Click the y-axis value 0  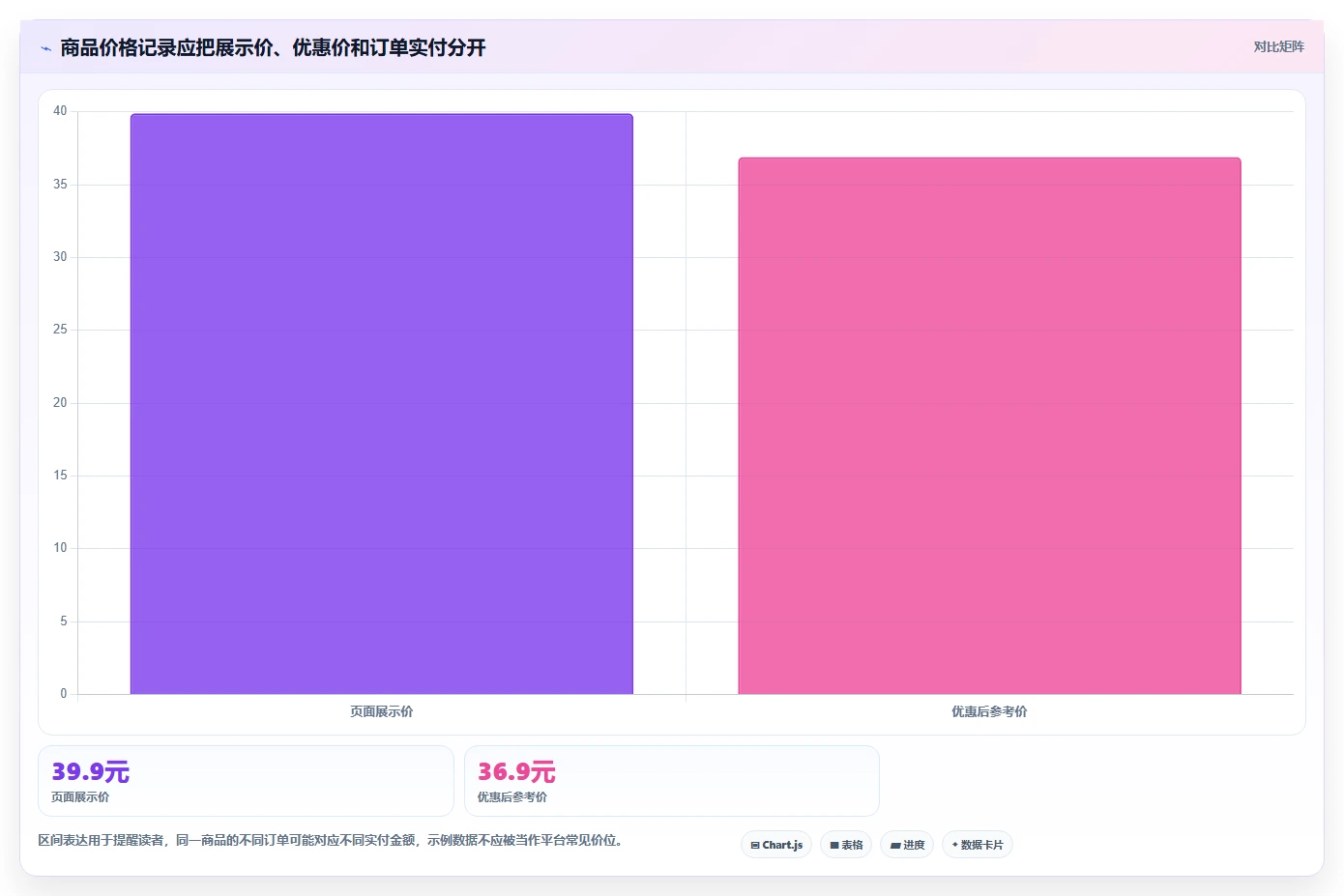coord(64,694)
